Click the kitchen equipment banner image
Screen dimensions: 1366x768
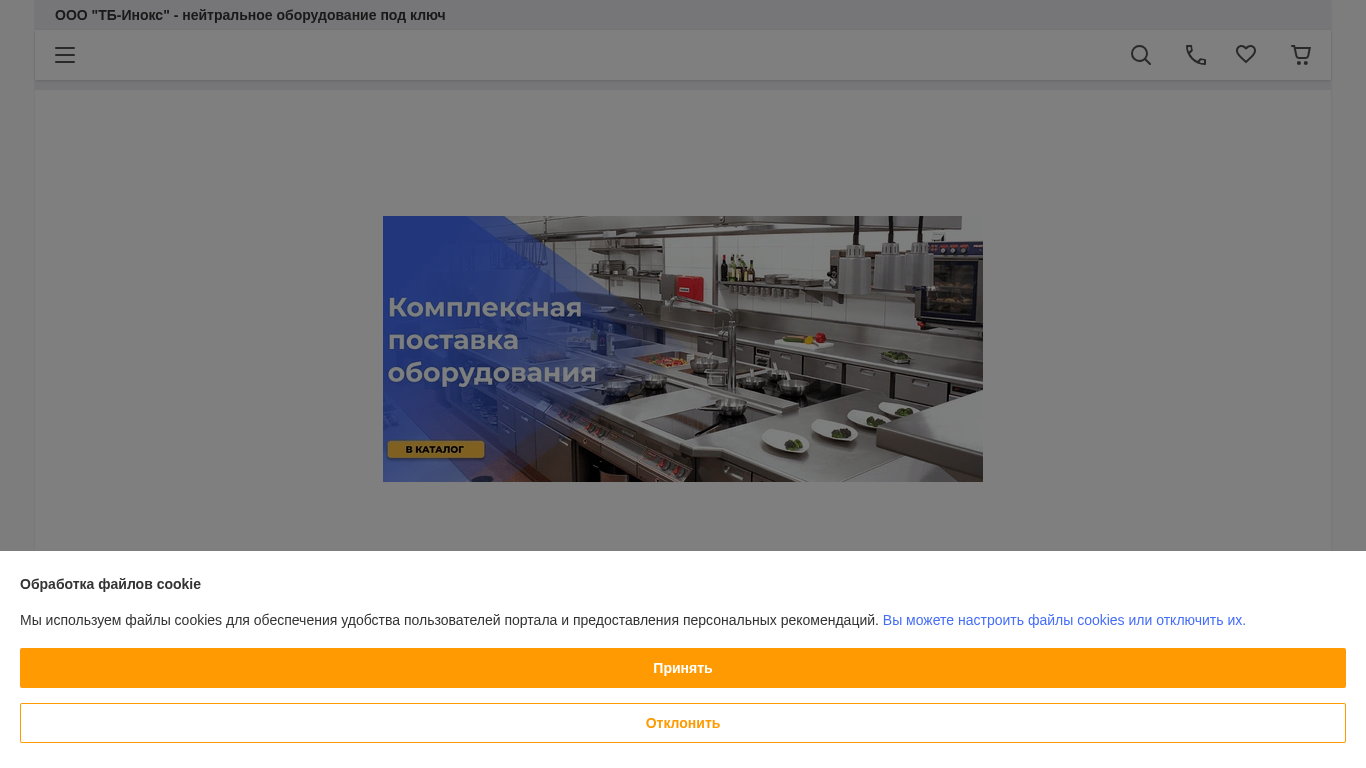[x=683, y=349]
